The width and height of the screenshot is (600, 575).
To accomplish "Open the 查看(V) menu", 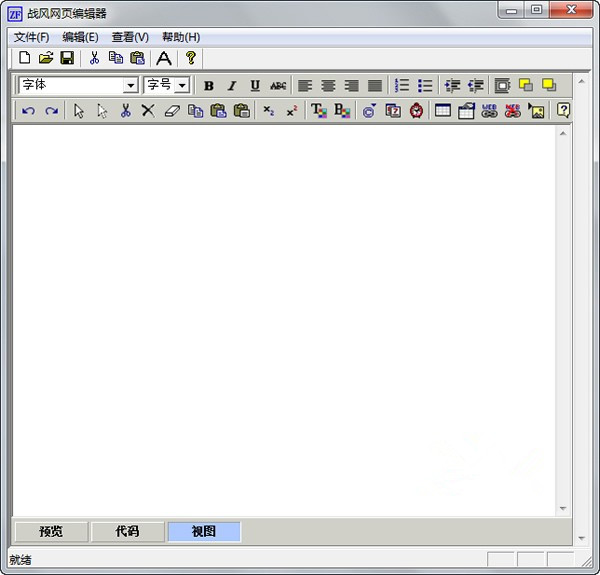I will pyautogui.click(x=130, y=37).
